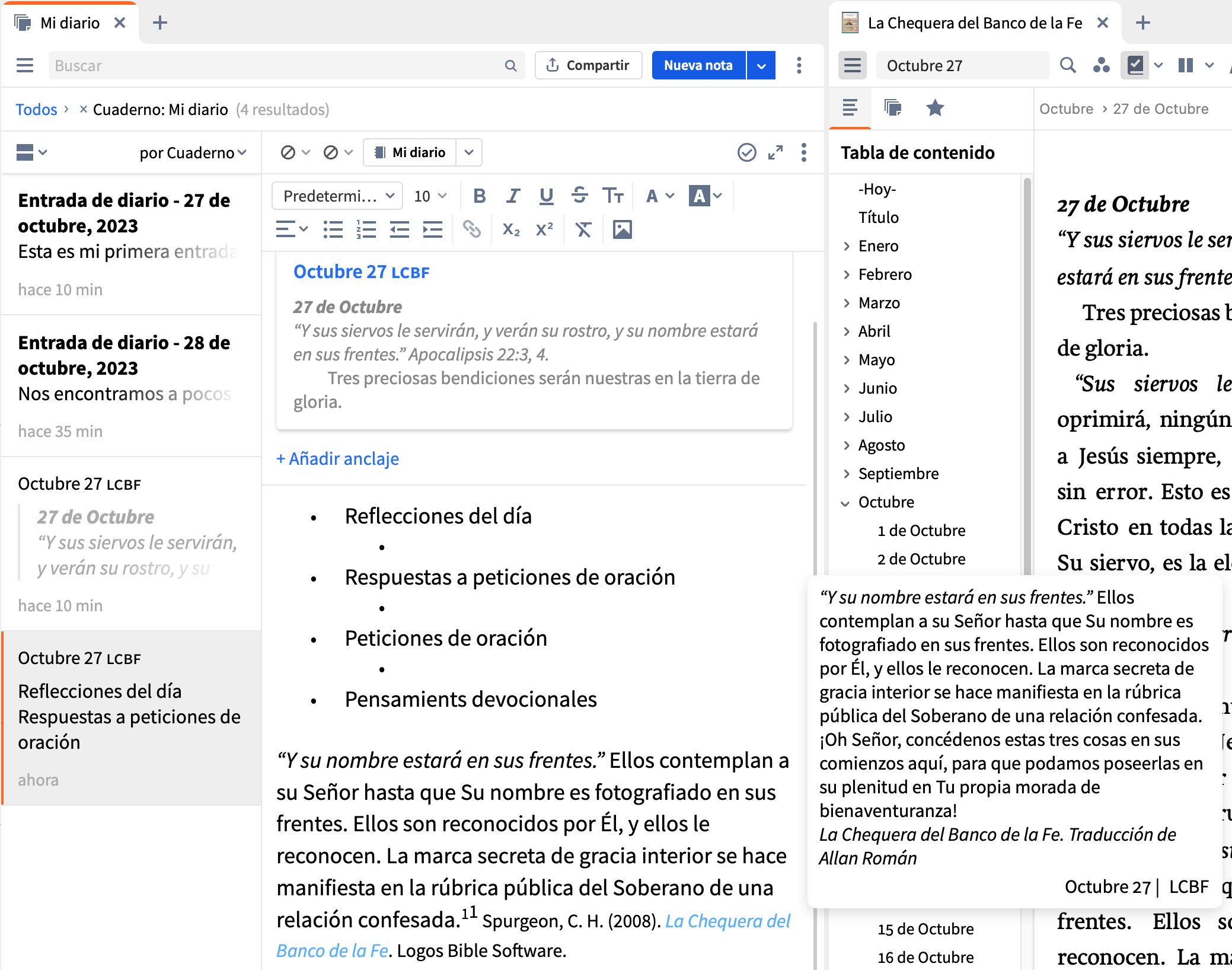Open the font family dropdown Predetermi…
1232x970 pixels.
pyautogui.click(x=337, y=196)
